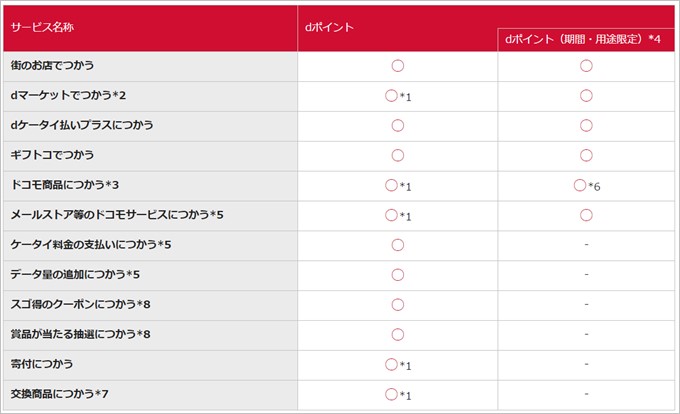Click the 期間・用途限定 circle for メールストア等のドコモサービス

coord(586,215)
